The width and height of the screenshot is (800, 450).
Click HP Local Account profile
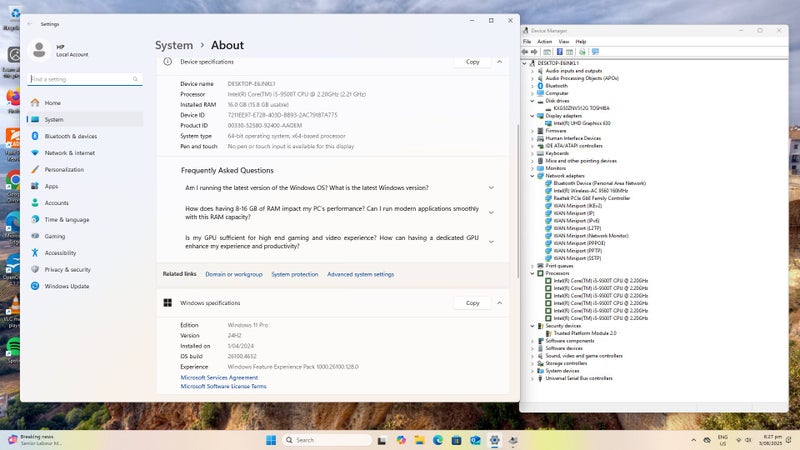(x=60, y=51)
